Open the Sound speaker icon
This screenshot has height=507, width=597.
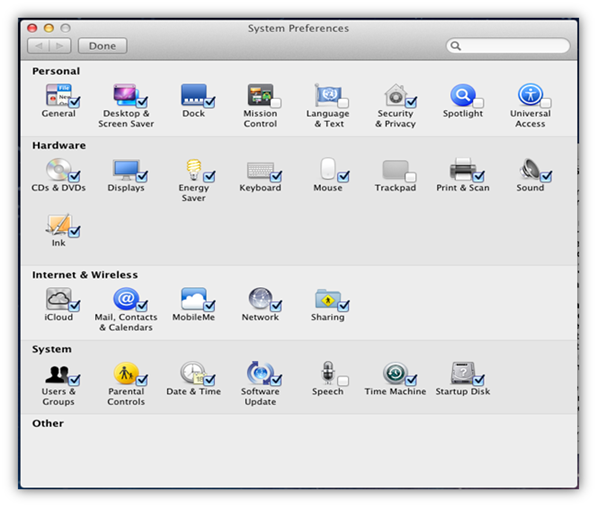(530, 169)
